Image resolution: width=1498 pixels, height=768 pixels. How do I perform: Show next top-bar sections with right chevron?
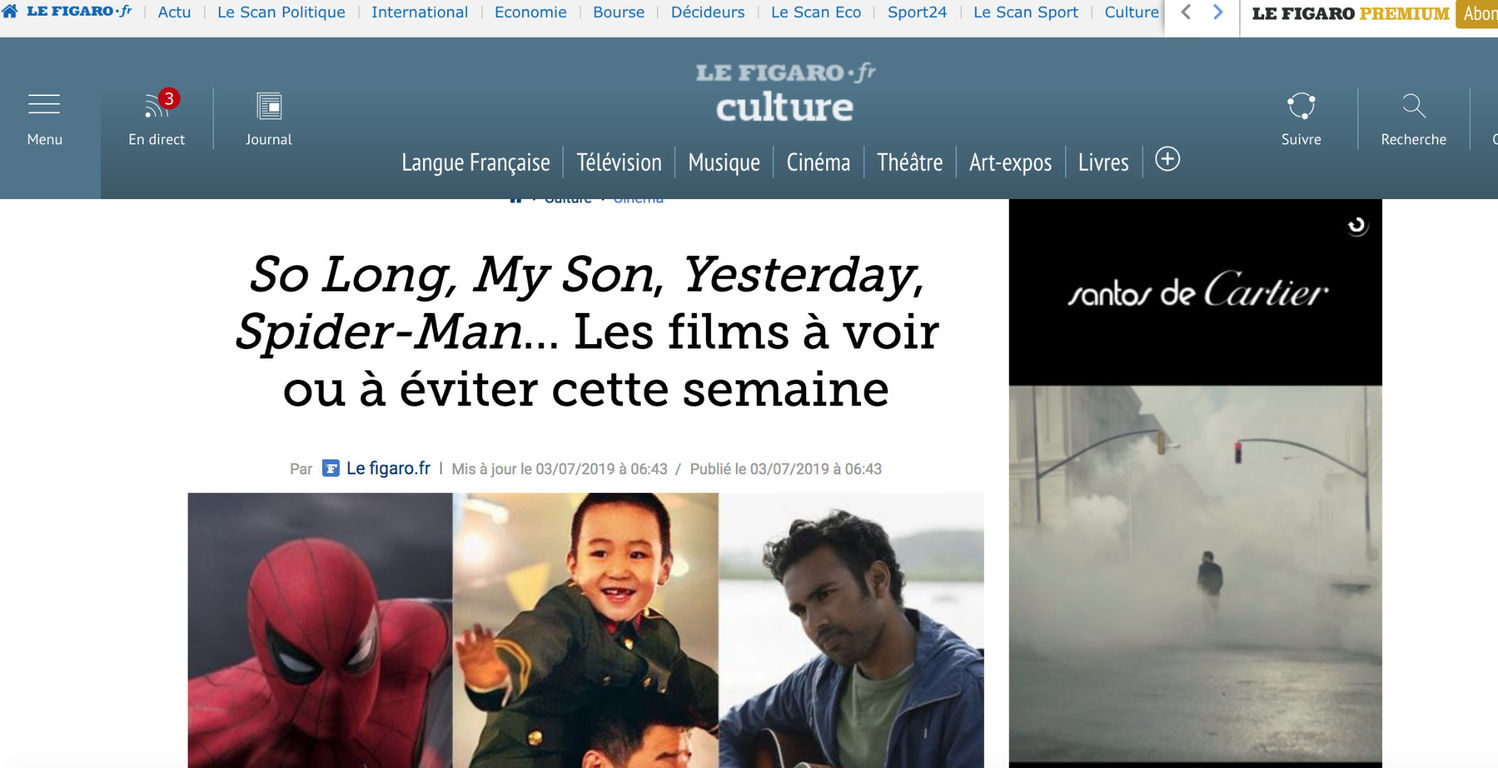tap(1217, 12)
